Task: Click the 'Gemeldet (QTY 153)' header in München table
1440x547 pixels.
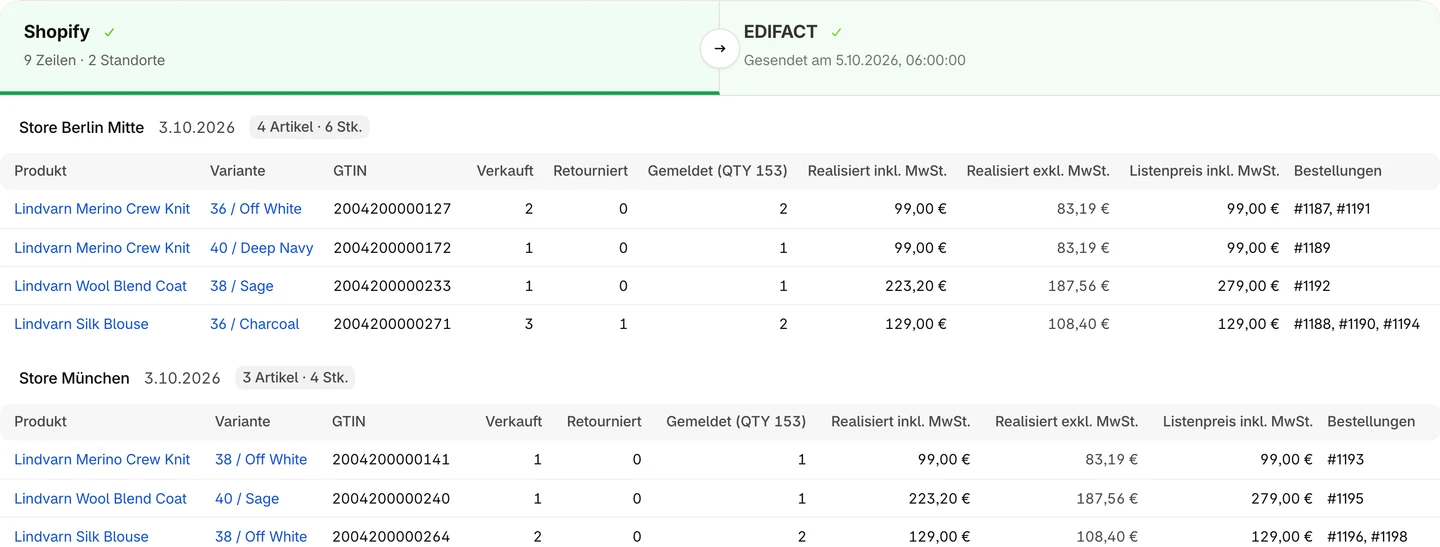Action: [x=736, y=422]
